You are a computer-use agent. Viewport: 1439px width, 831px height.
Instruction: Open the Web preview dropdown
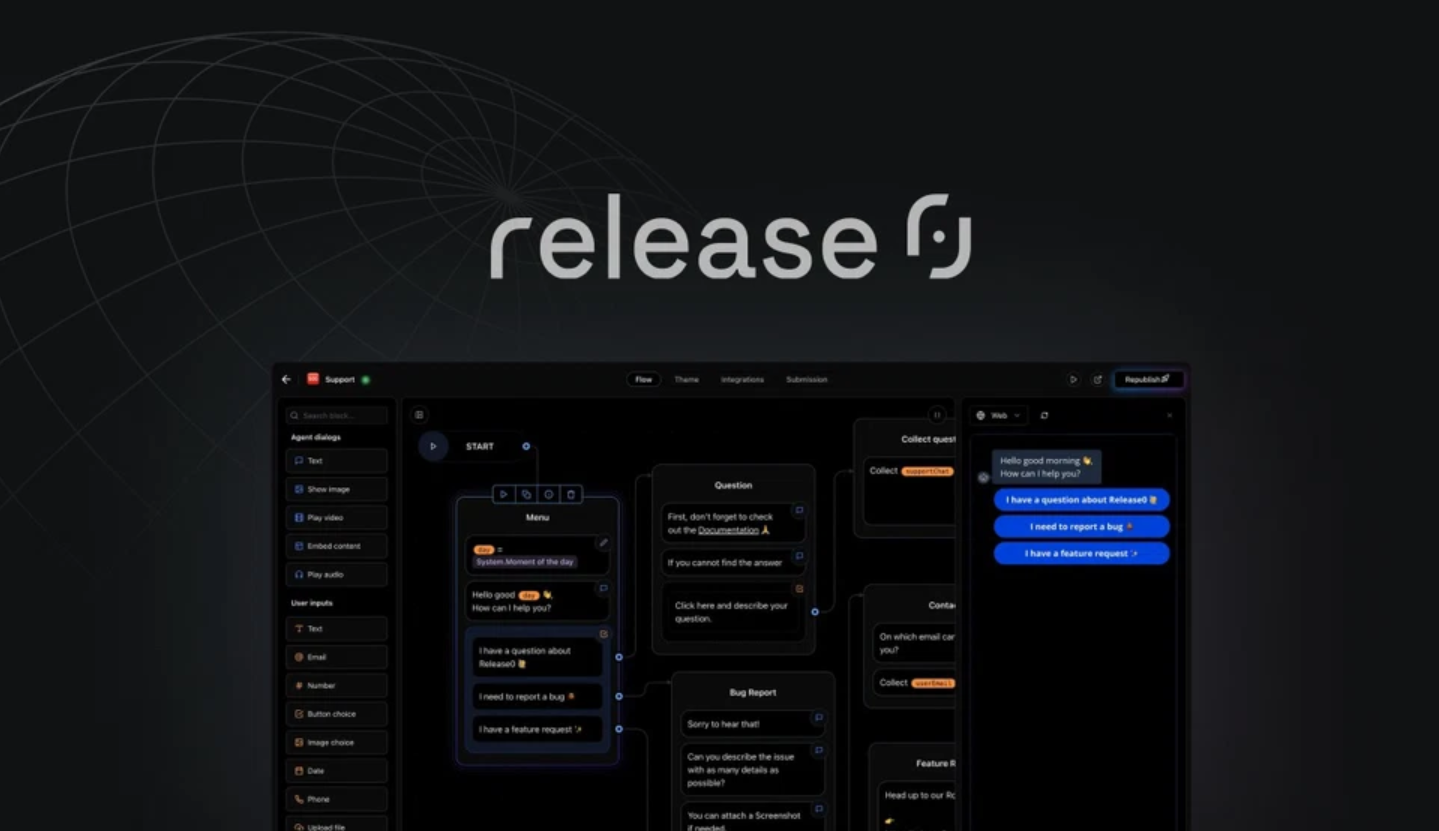tap(998, 415)
